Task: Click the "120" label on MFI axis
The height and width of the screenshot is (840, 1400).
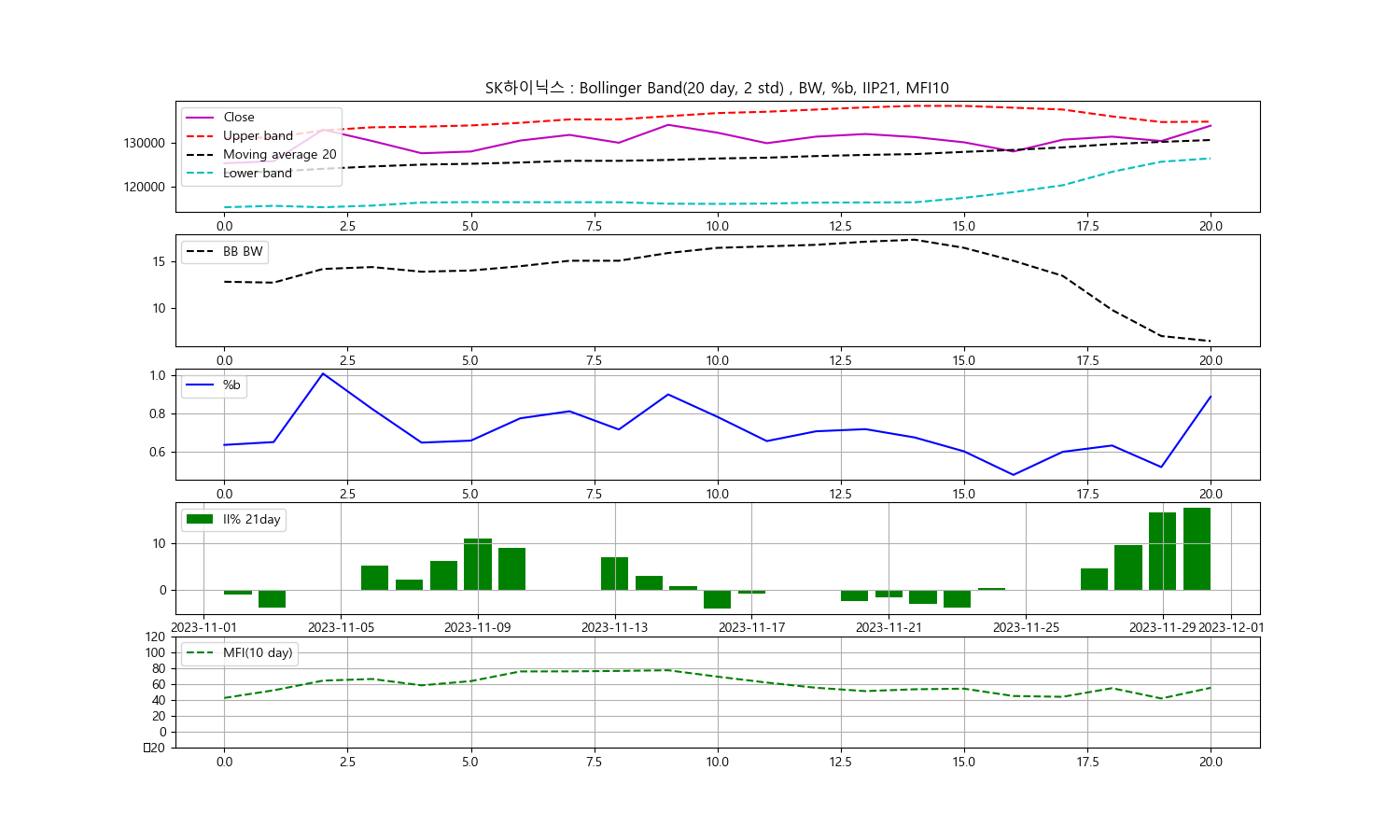Action: 155,637
